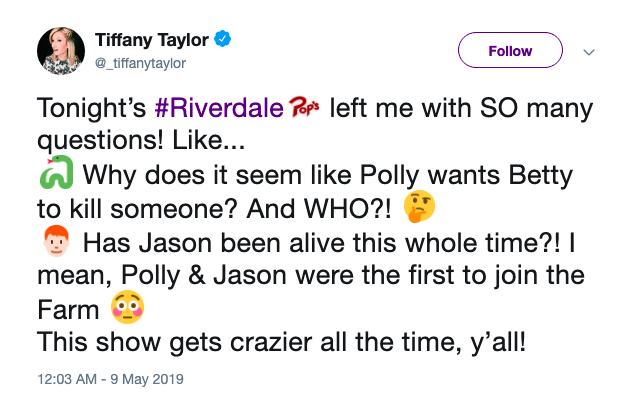630x395 pixels.
Task: Open the #Riverdale hashtag link
Action: click(219, 108)
